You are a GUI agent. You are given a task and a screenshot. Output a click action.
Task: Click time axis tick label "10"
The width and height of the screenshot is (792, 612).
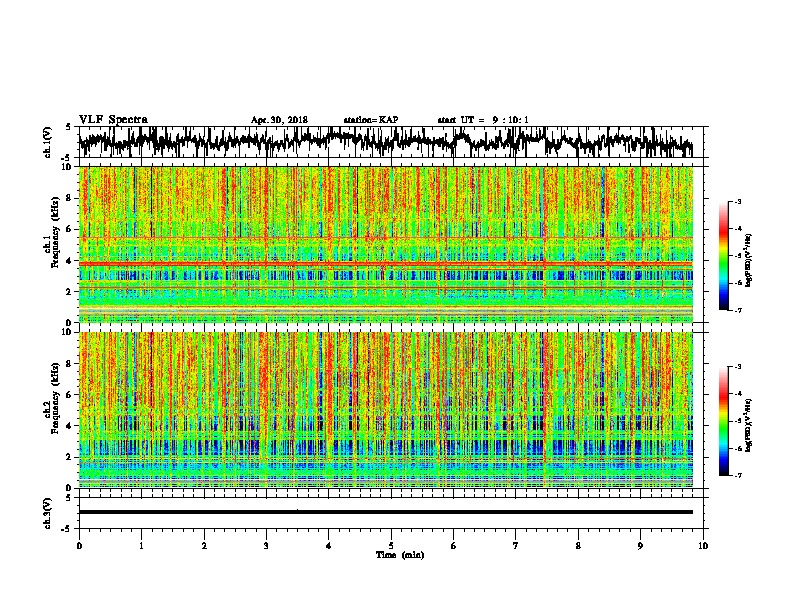[703, 546]
